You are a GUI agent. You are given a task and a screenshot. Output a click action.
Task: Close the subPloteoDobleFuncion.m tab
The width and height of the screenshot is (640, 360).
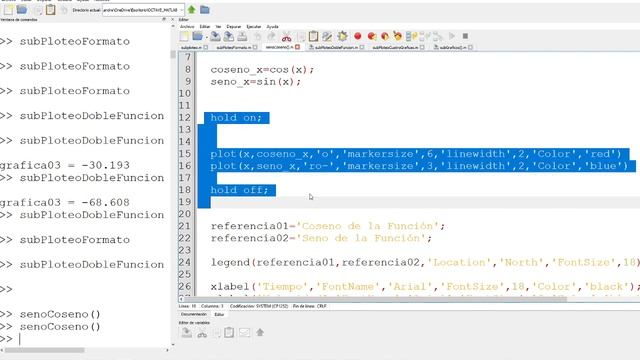click(x=362, y=47)
